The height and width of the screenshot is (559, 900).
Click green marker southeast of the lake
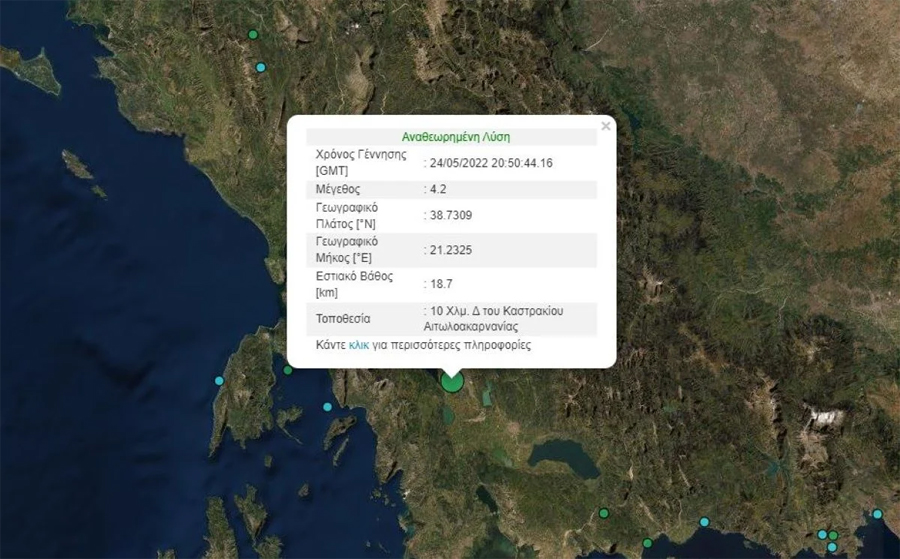pyautogui.click(x=603, y=513)
